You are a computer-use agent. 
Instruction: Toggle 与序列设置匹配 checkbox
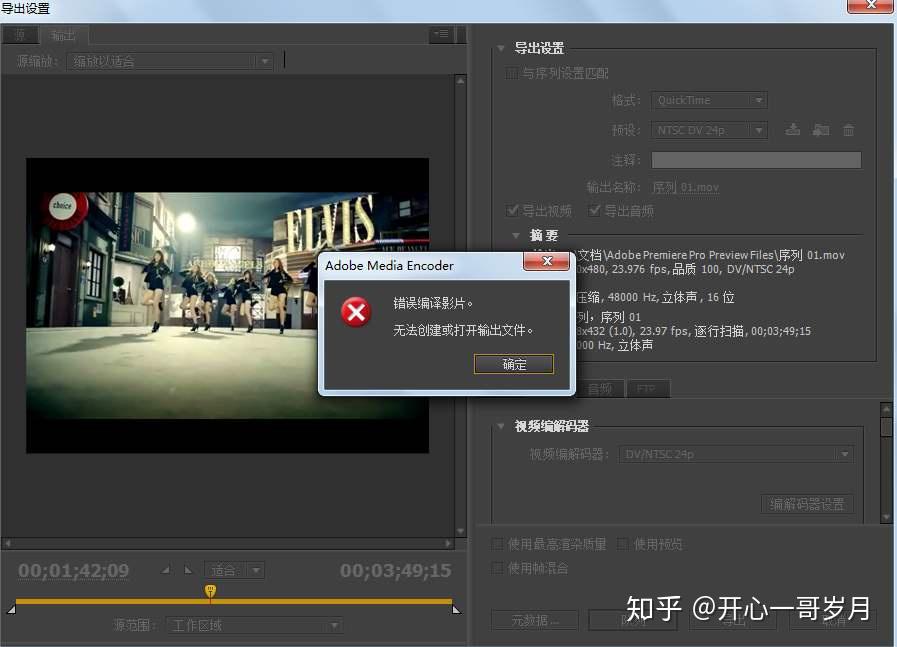click(x=512, y=73)
